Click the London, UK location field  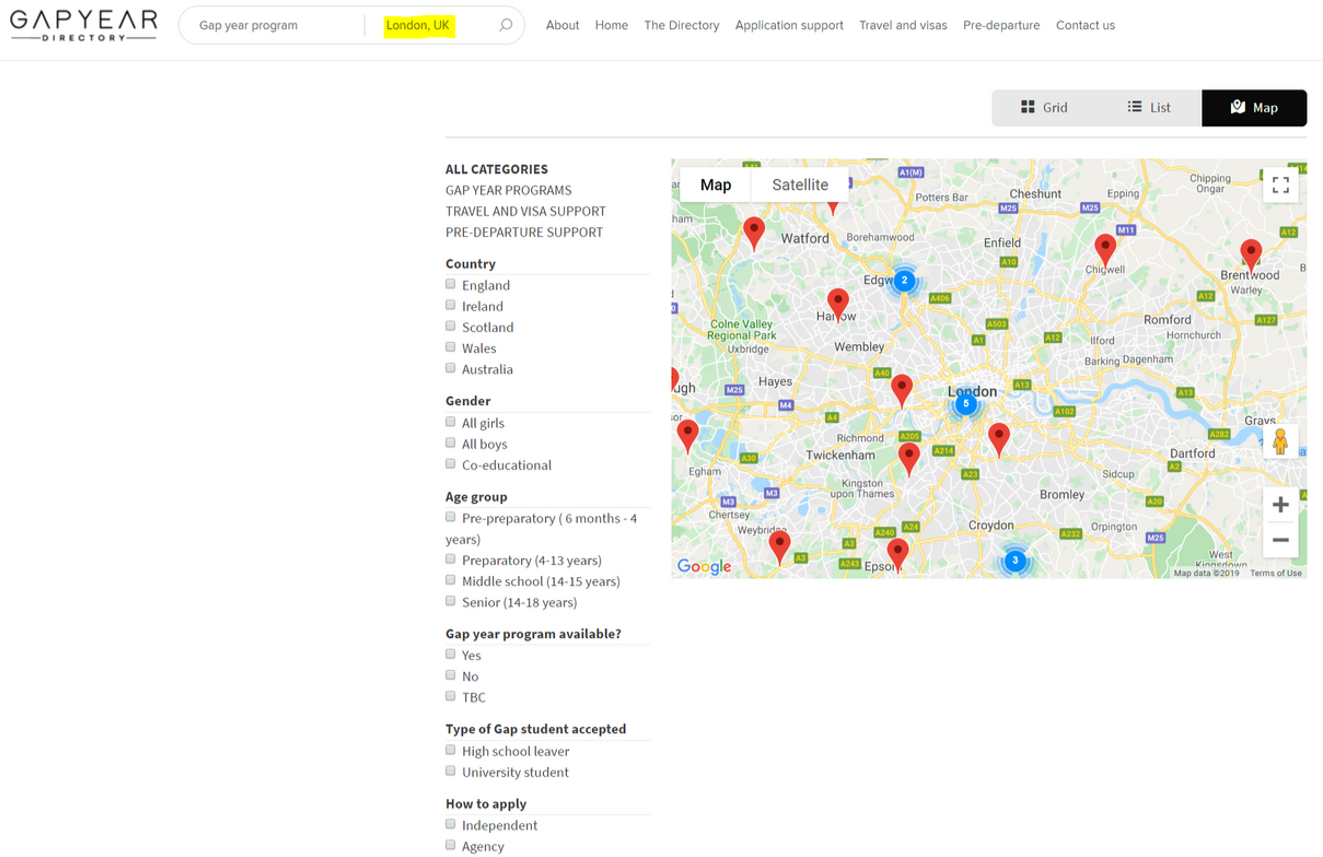tap(419, 26)
